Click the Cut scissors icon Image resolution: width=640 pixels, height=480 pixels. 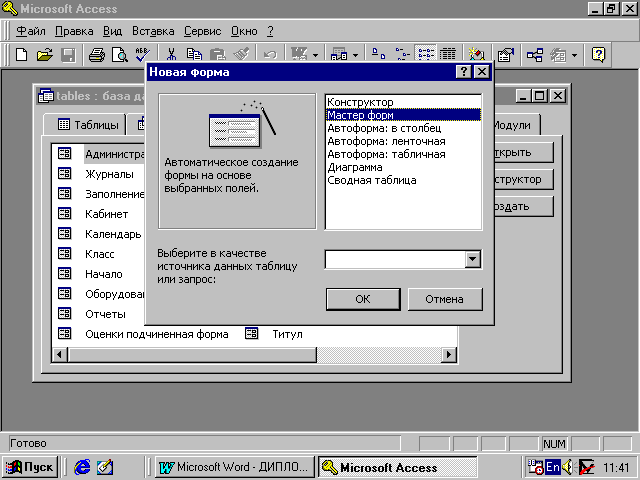(x=171, y=55)
